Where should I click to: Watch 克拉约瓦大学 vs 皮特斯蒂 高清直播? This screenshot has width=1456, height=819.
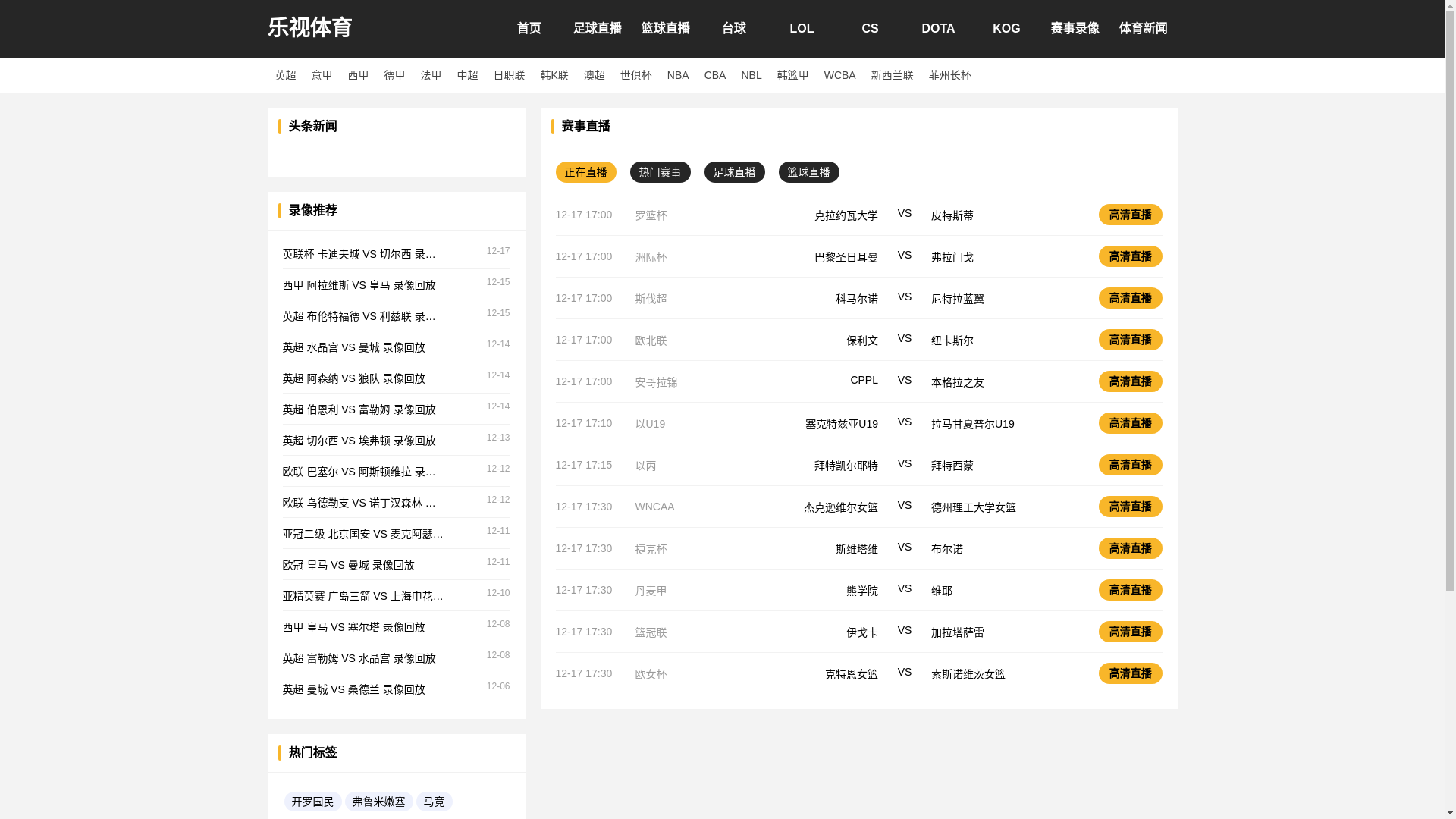[1131, 215]
